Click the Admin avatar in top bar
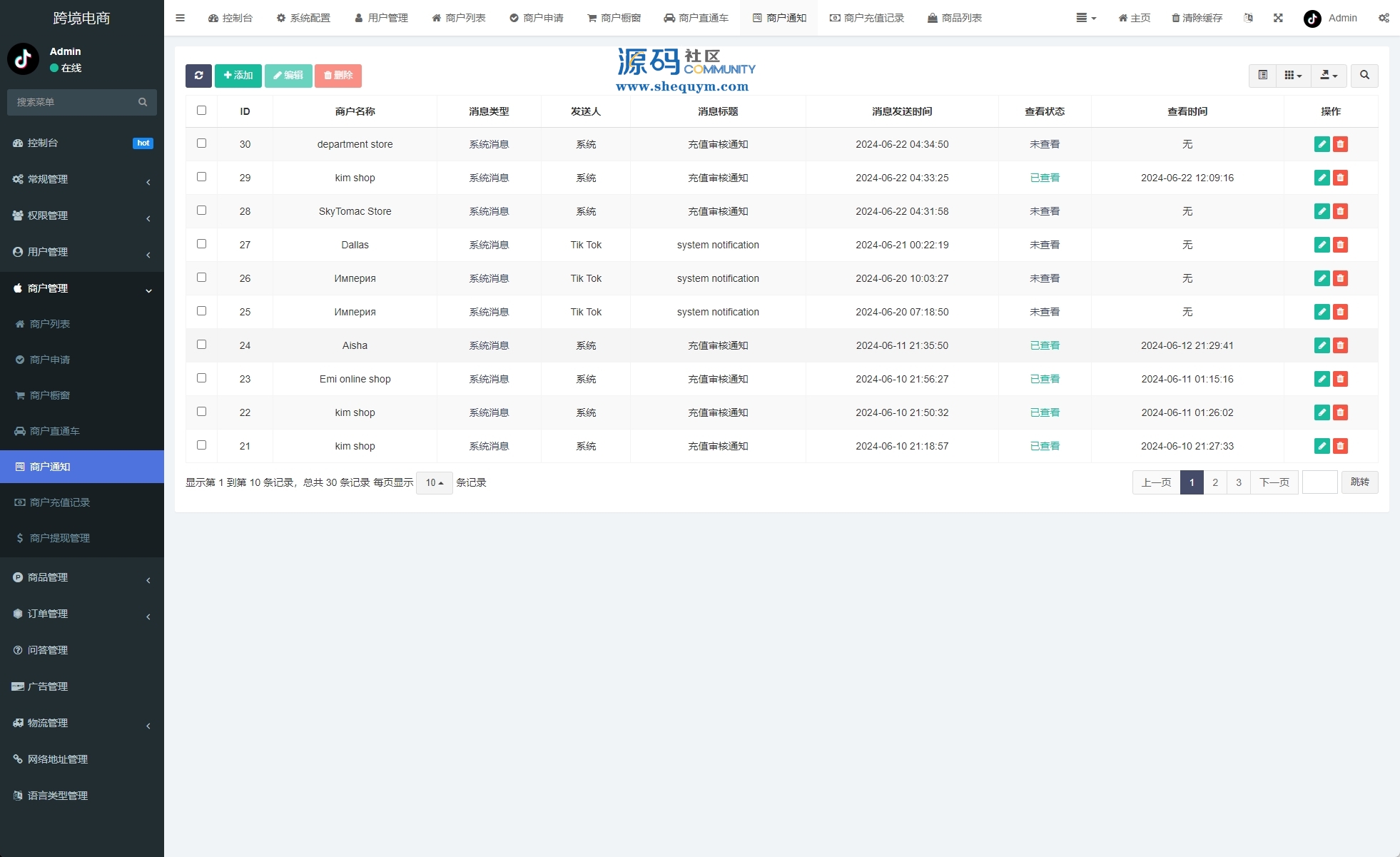 pos(1312,19)
